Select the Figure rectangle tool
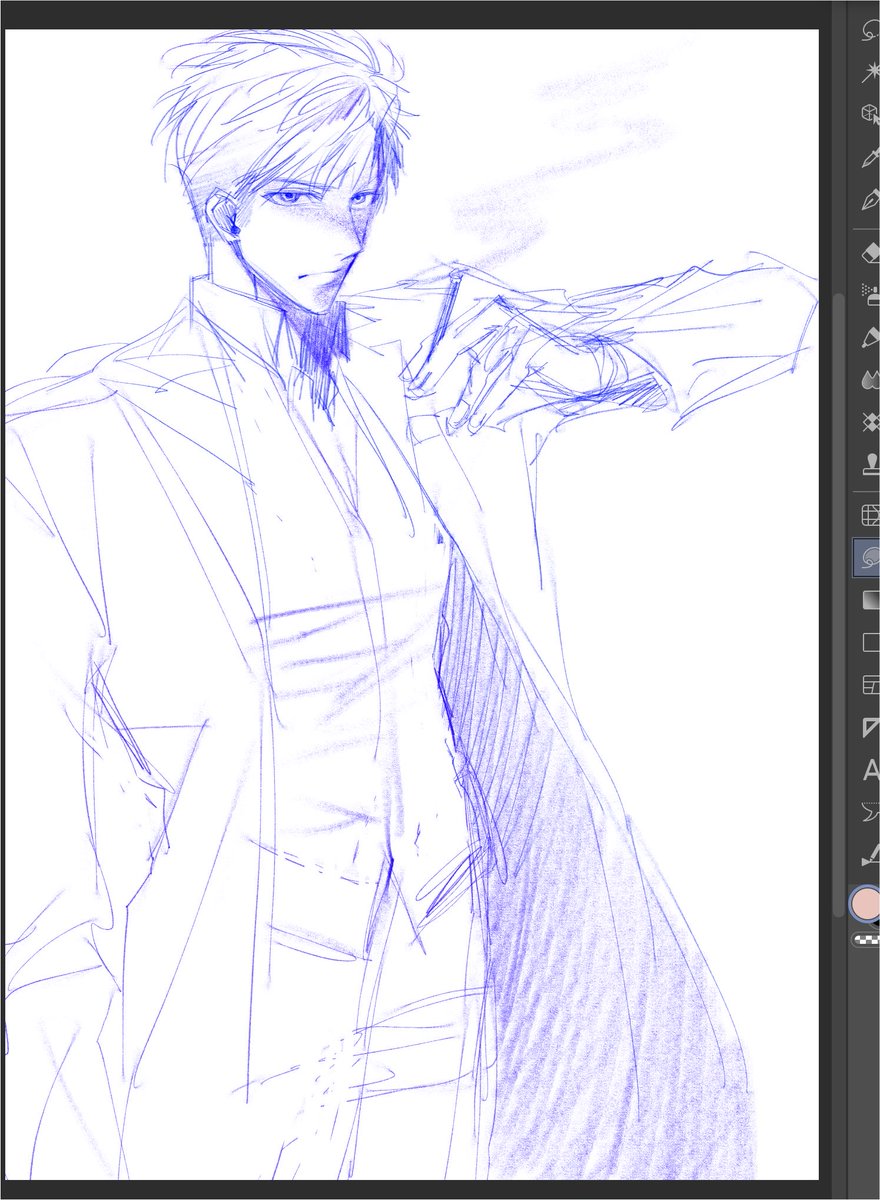Screen dimensions: 880x1200 (869, 643)
